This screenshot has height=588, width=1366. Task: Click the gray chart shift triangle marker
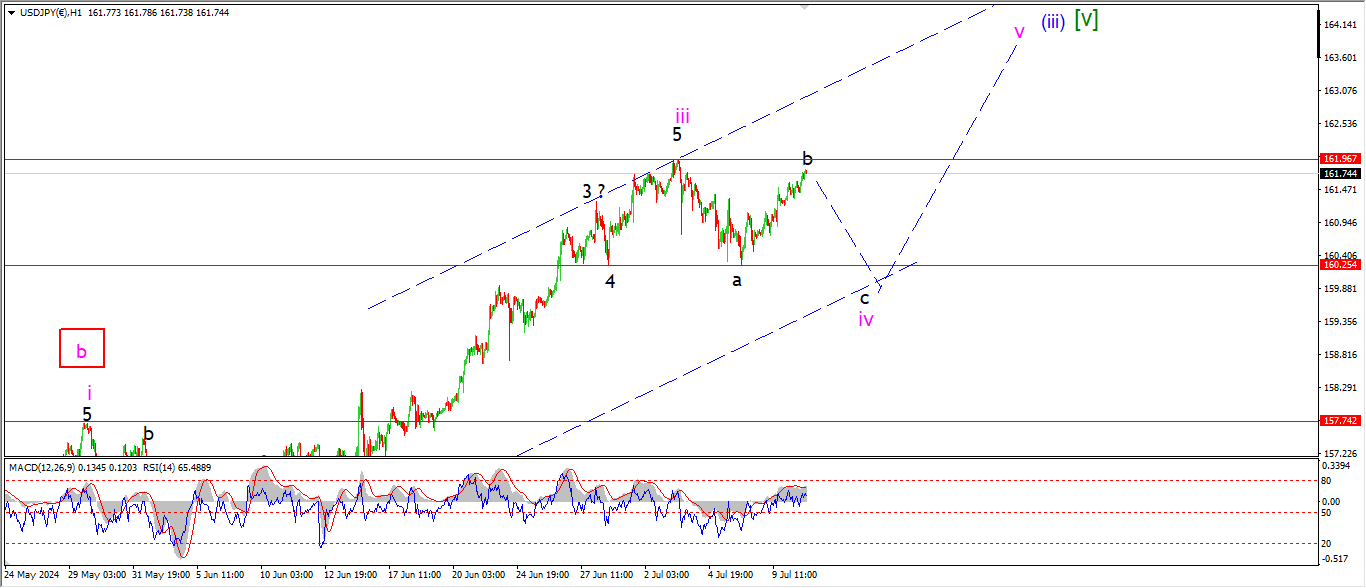pyautogui.click(x=804, y=6)
